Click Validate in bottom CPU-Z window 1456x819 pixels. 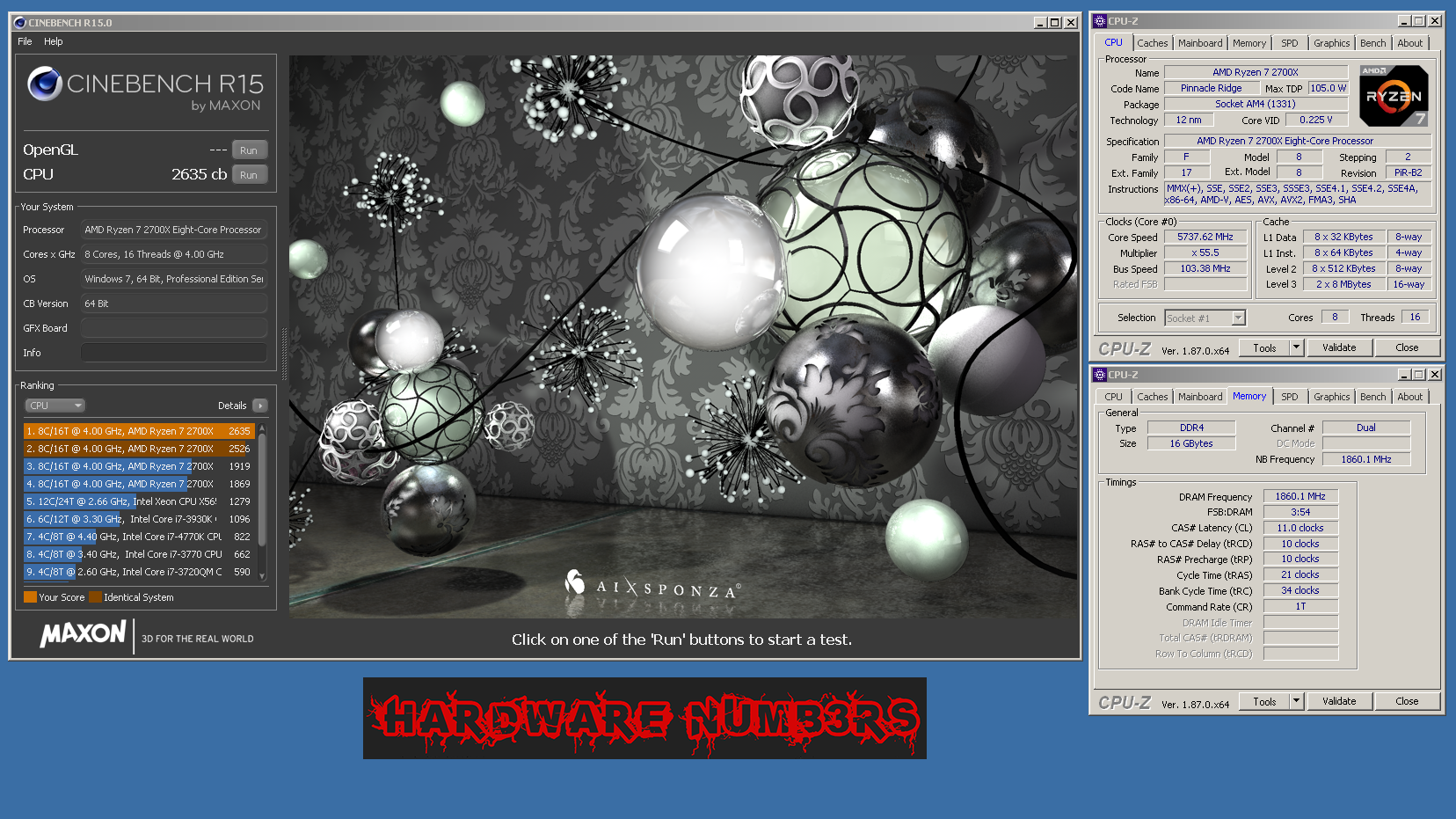click(1339, 702)
